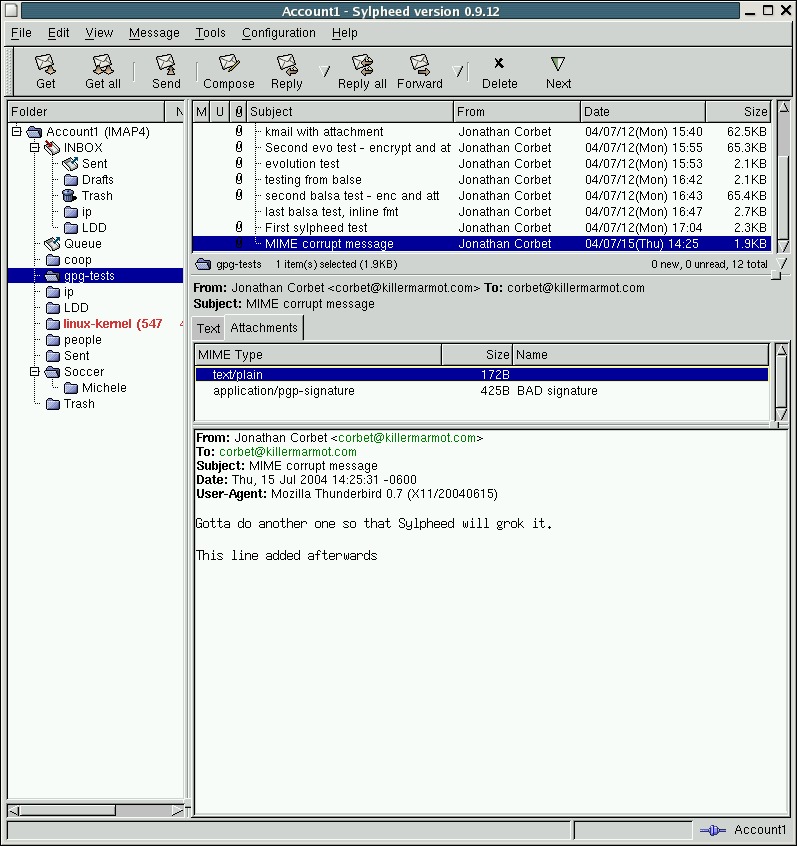Sort messages by Subject column header
The width and height of the screenshot is (797, 846).
(x=350, y=112)
